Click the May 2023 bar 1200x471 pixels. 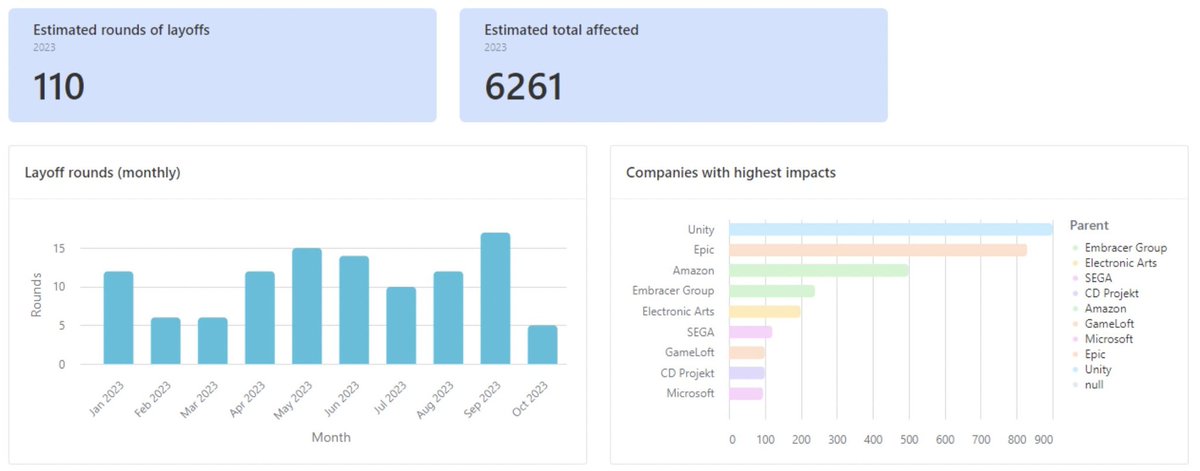pos(307,306)
